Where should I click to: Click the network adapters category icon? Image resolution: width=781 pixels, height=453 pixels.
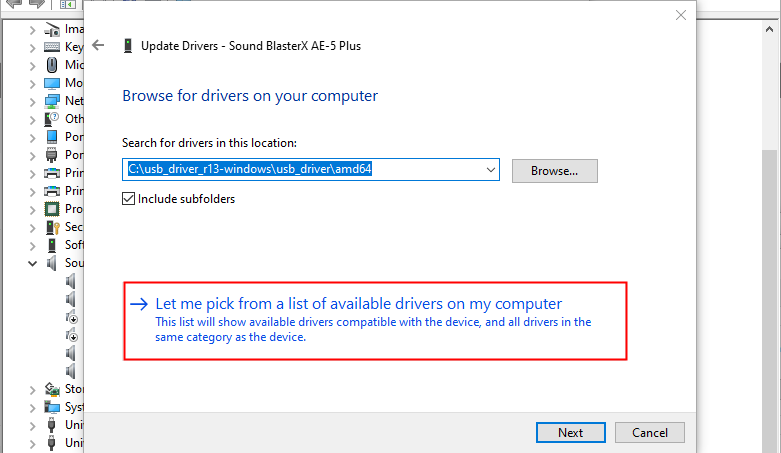[x=53, y=101]
